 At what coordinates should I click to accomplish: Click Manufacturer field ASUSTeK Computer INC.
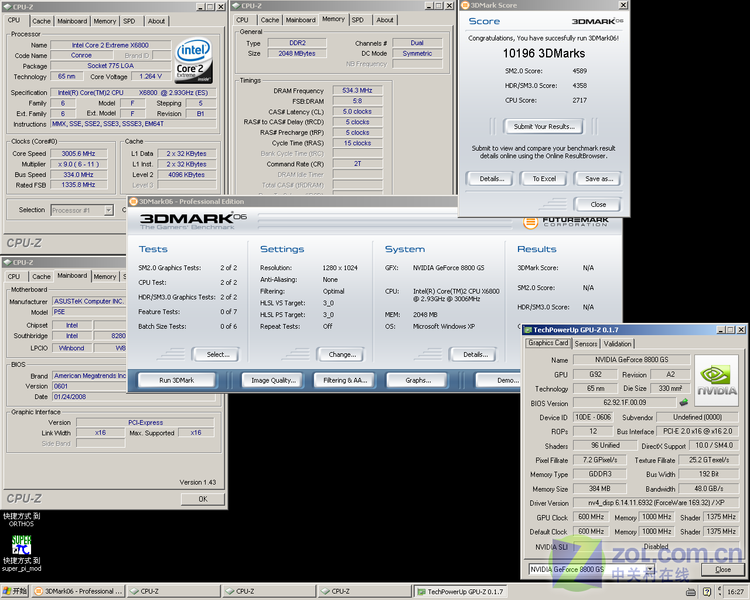[89, 301]
